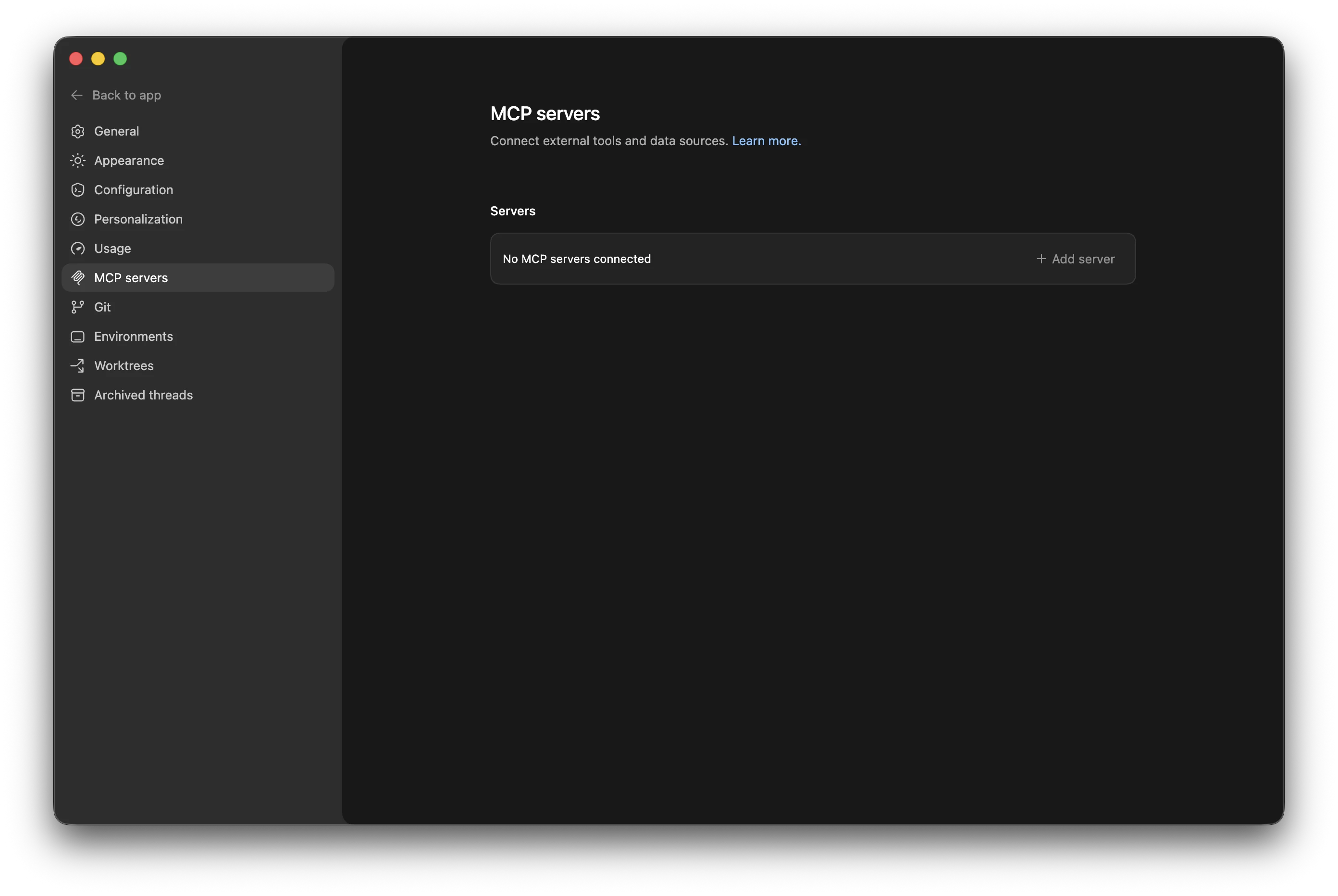Click the Archived threads archive icon
The image size is (1338, 896).
[78, 395]
